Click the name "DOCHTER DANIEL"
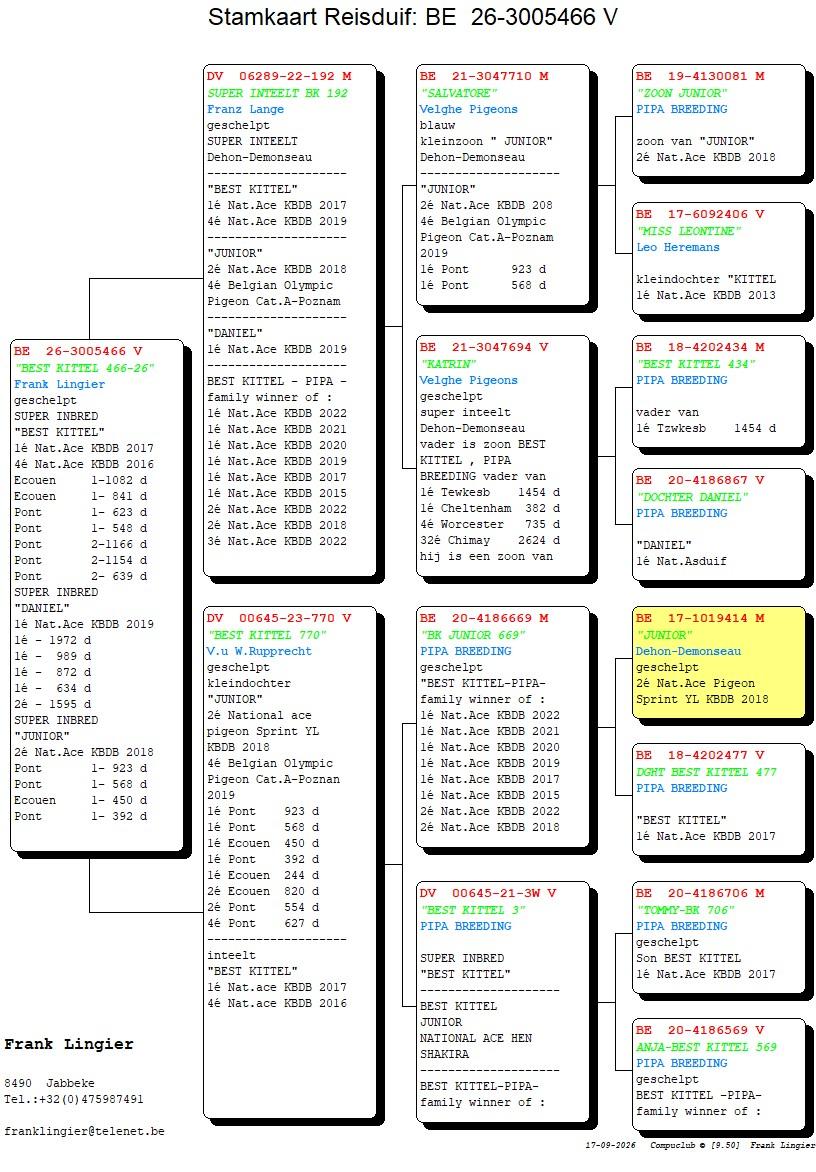816x1172 pixels. (x=693, y=497)
